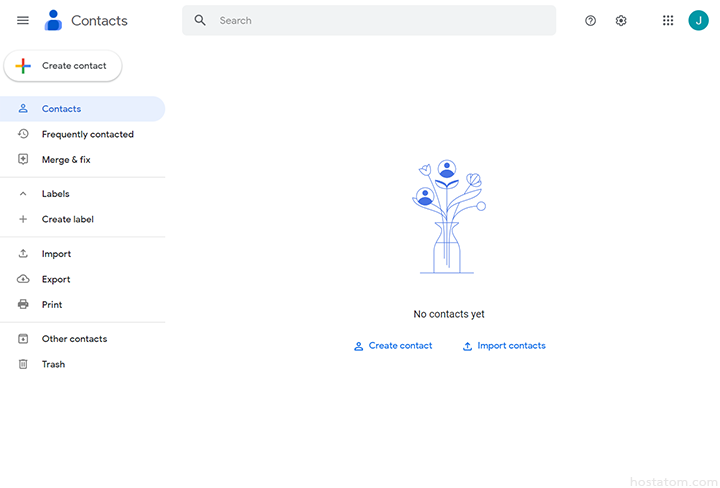Screen dimensions: 720x488
Task: Open the settings gear icon
Action: [x=621, y=20]
